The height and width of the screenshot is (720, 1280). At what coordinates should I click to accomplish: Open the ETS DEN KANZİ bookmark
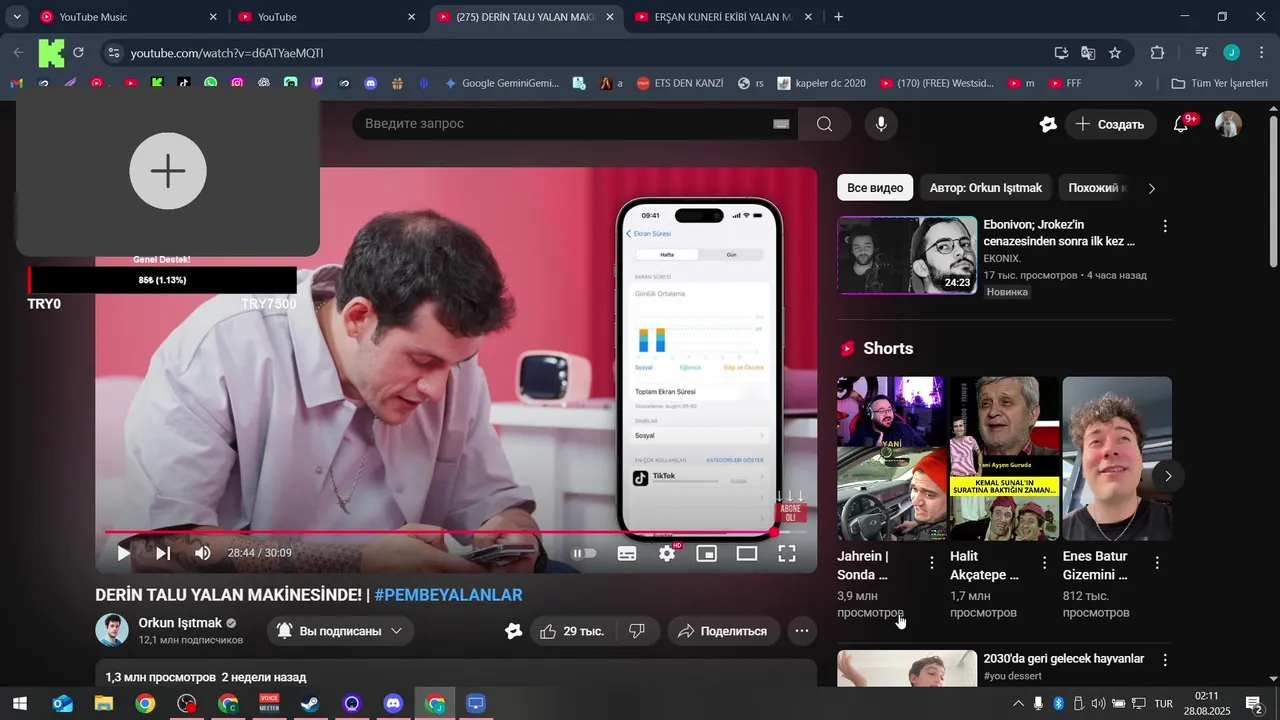(x=680, y=84)
